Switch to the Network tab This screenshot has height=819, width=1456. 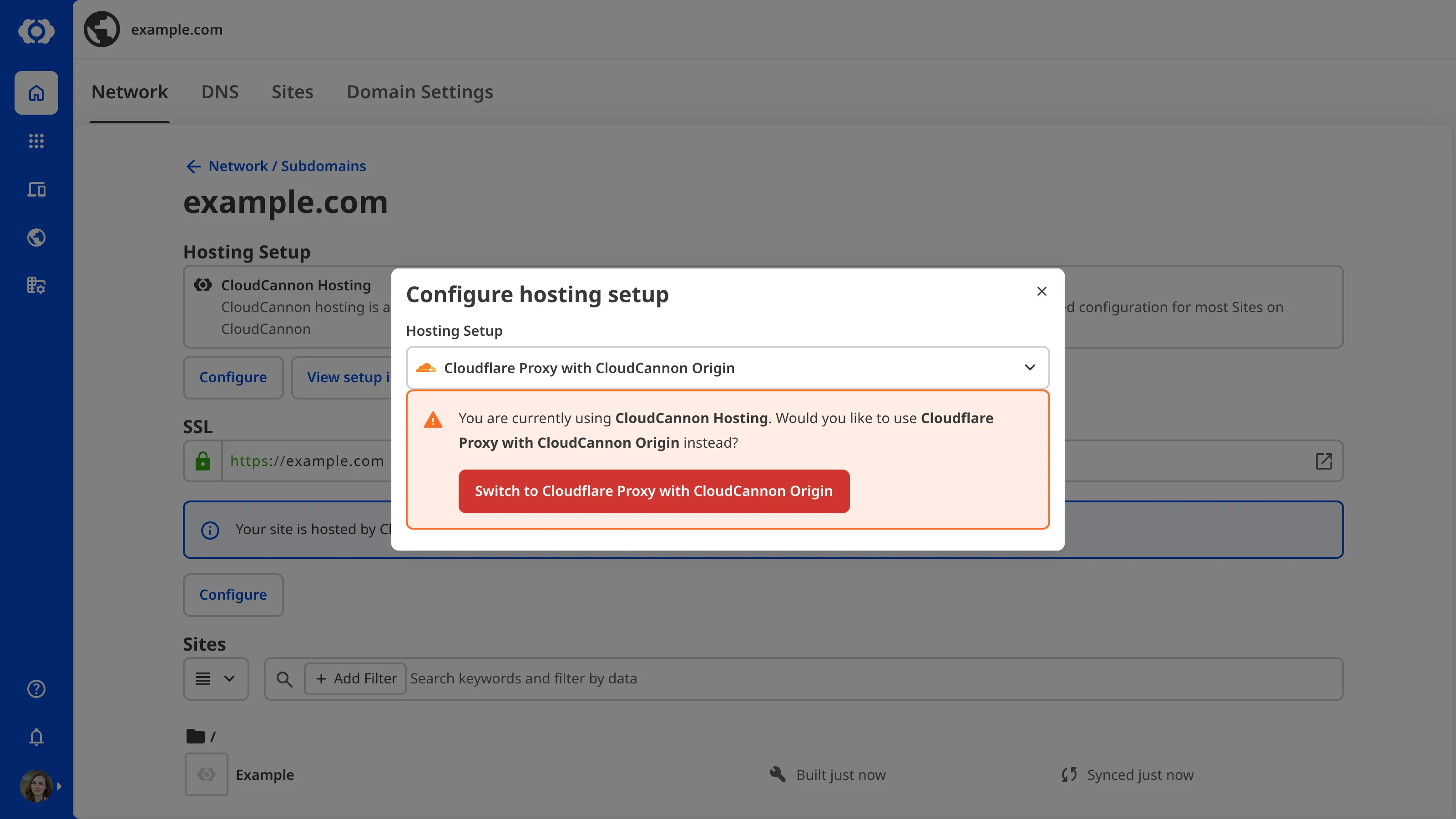[x=129, y=92]
